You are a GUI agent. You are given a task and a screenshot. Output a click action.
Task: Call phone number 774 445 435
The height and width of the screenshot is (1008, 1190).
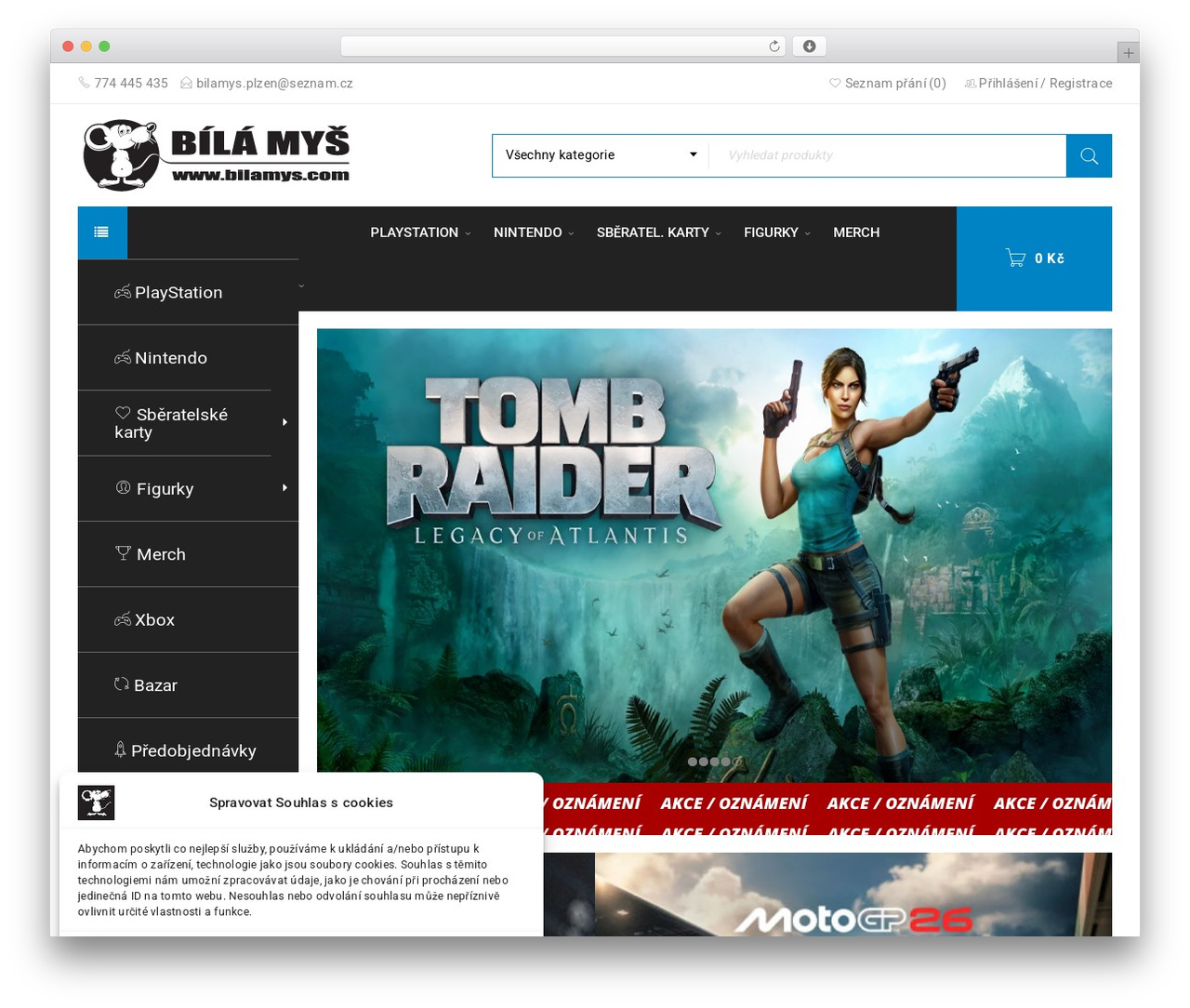[131, 84]
